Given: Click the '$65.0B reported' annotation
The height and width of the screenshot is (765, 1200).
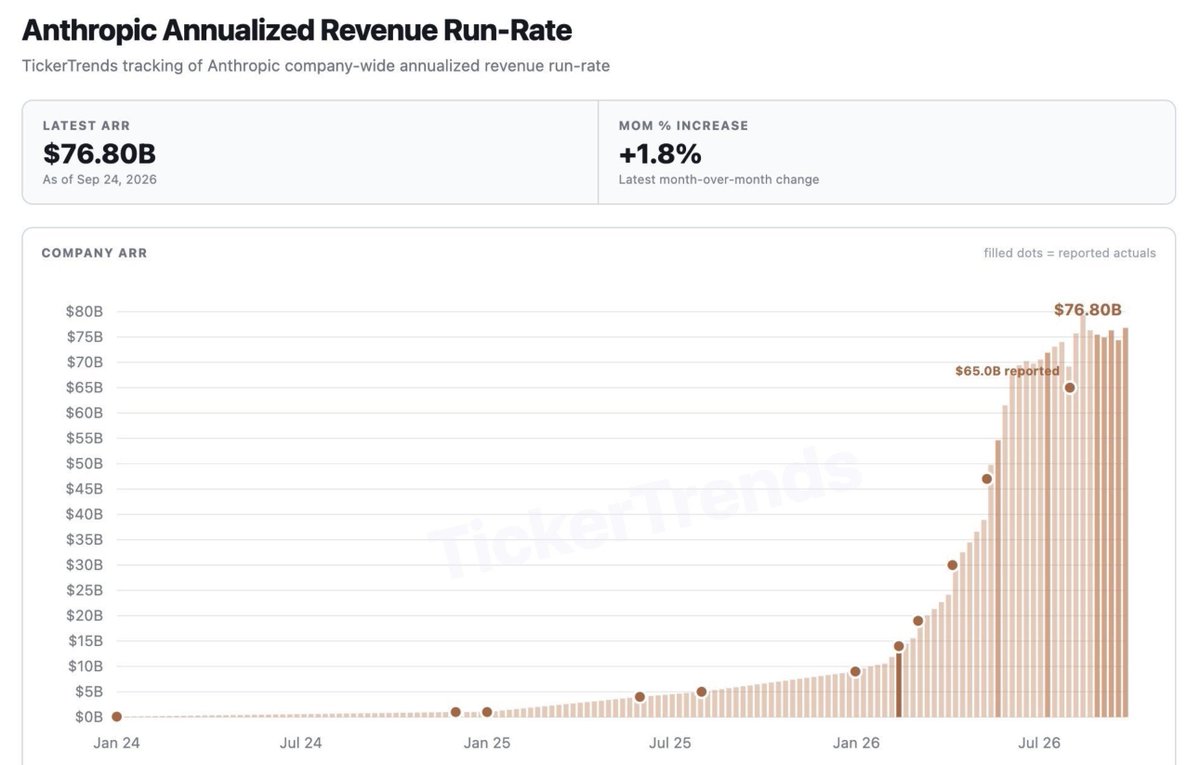Looking at the screenshot, I should (x=1007, y=371).
